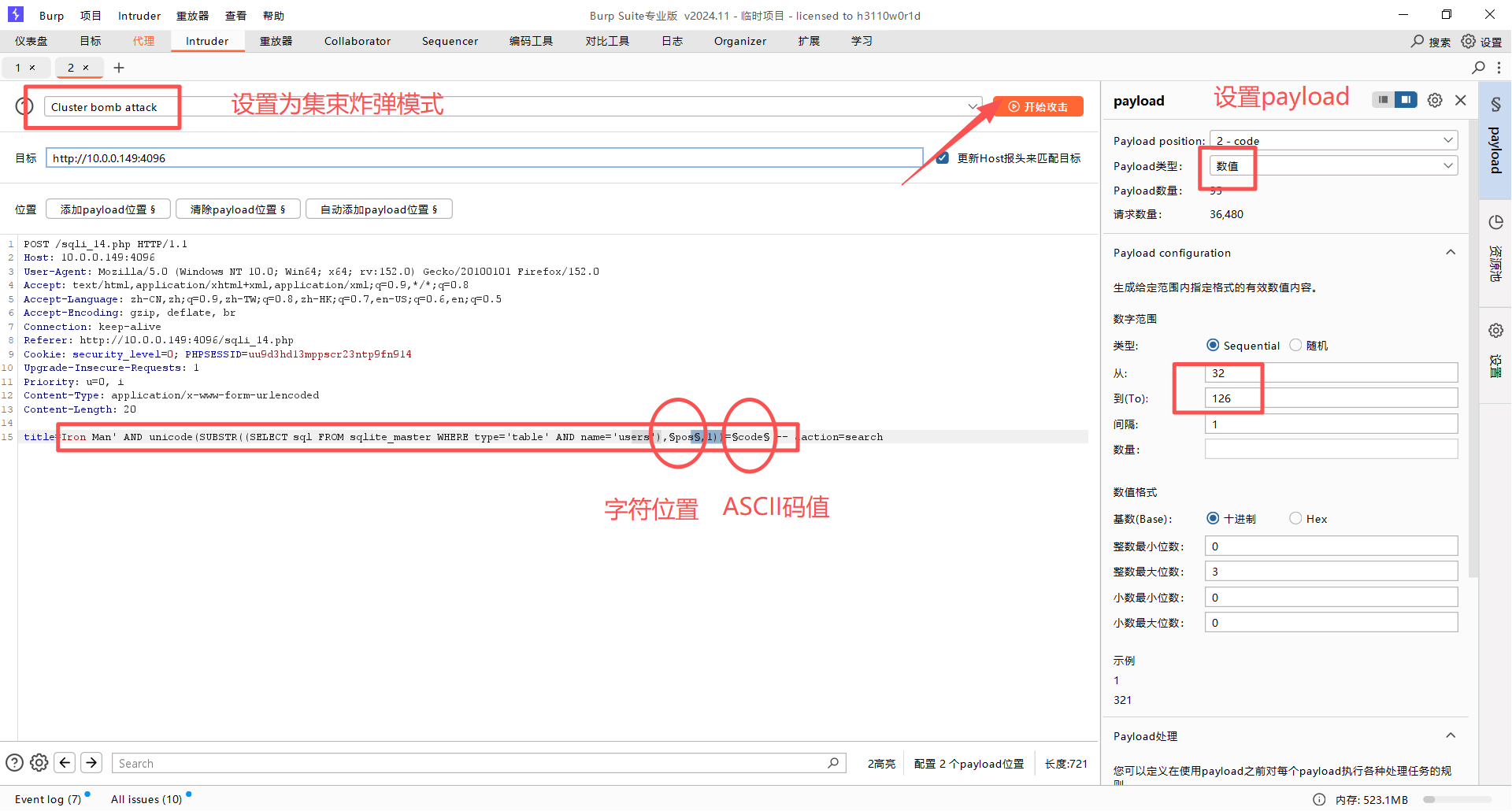1512x811 pixels.
Task: Open the Intruder menu in menu bar
Action: [x=139, y=16]
